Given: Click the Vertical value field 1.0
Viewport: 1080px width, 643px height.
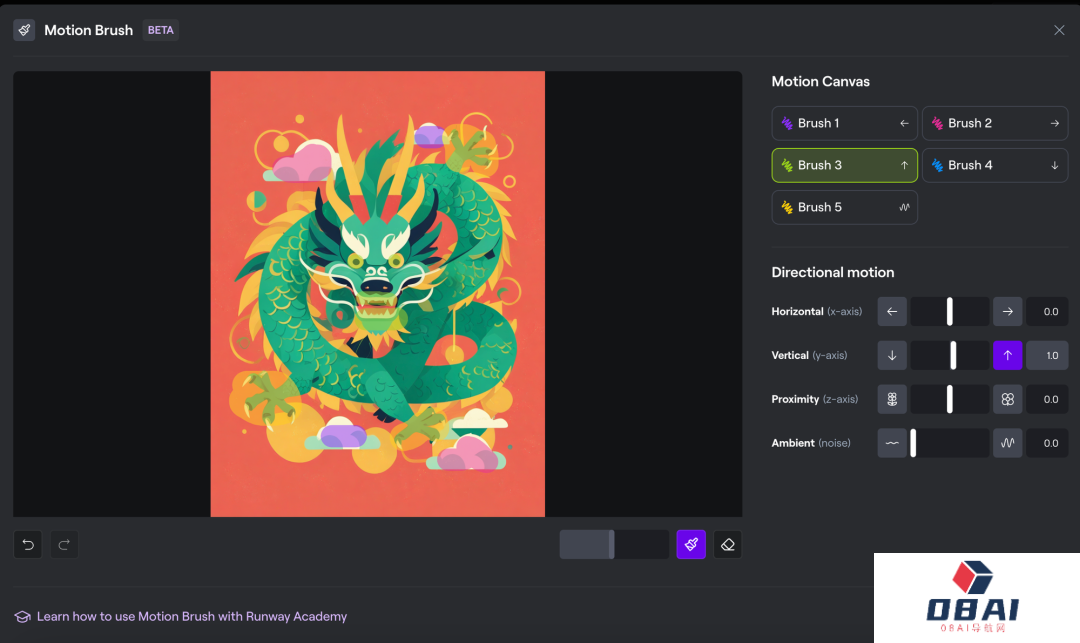Looking at the screenshot, I should [x=1047, y=355].
